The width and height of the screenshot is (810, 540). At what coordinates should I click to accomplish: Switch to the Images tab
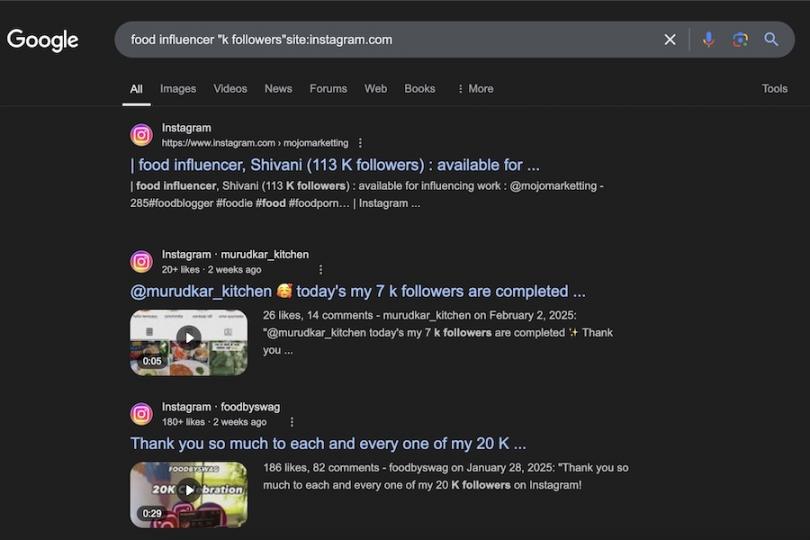click(x=178, y=89)
